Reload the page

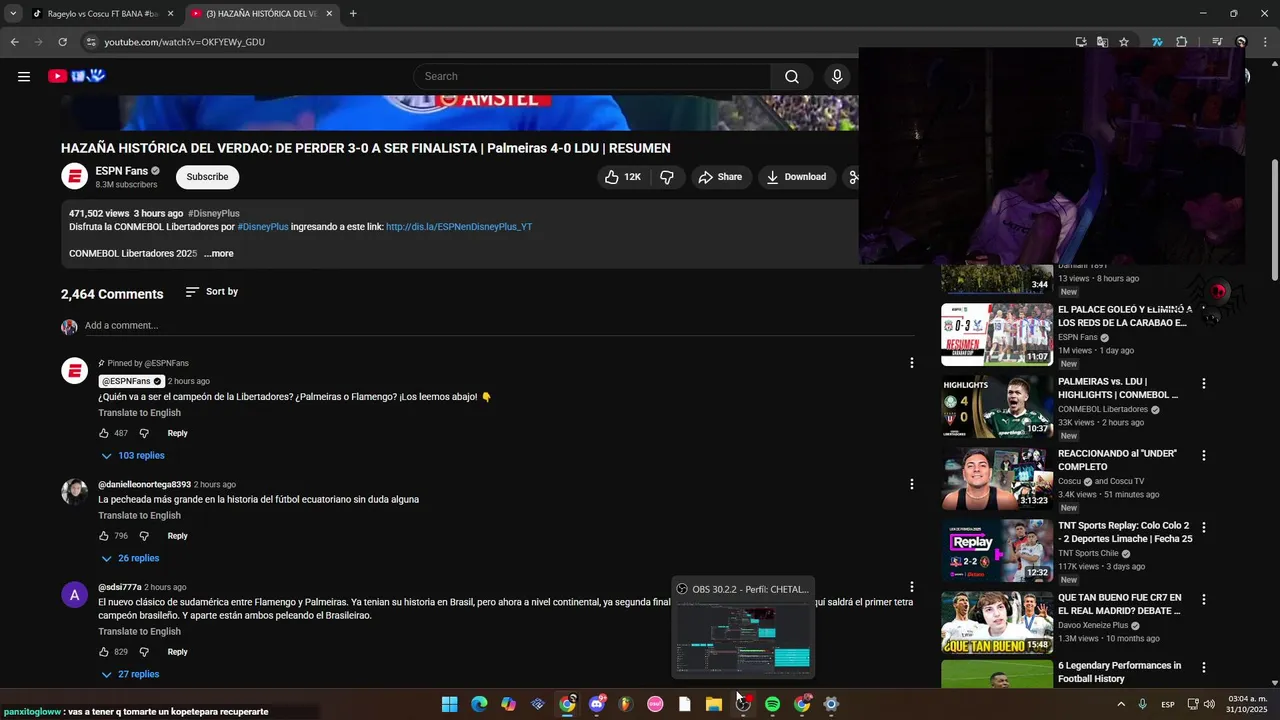tap(62, 42)
